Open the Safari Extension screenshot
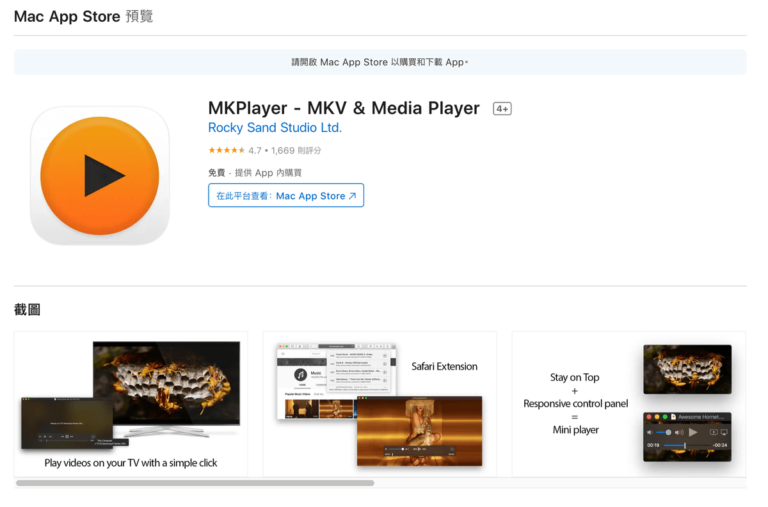 (380, 404)
